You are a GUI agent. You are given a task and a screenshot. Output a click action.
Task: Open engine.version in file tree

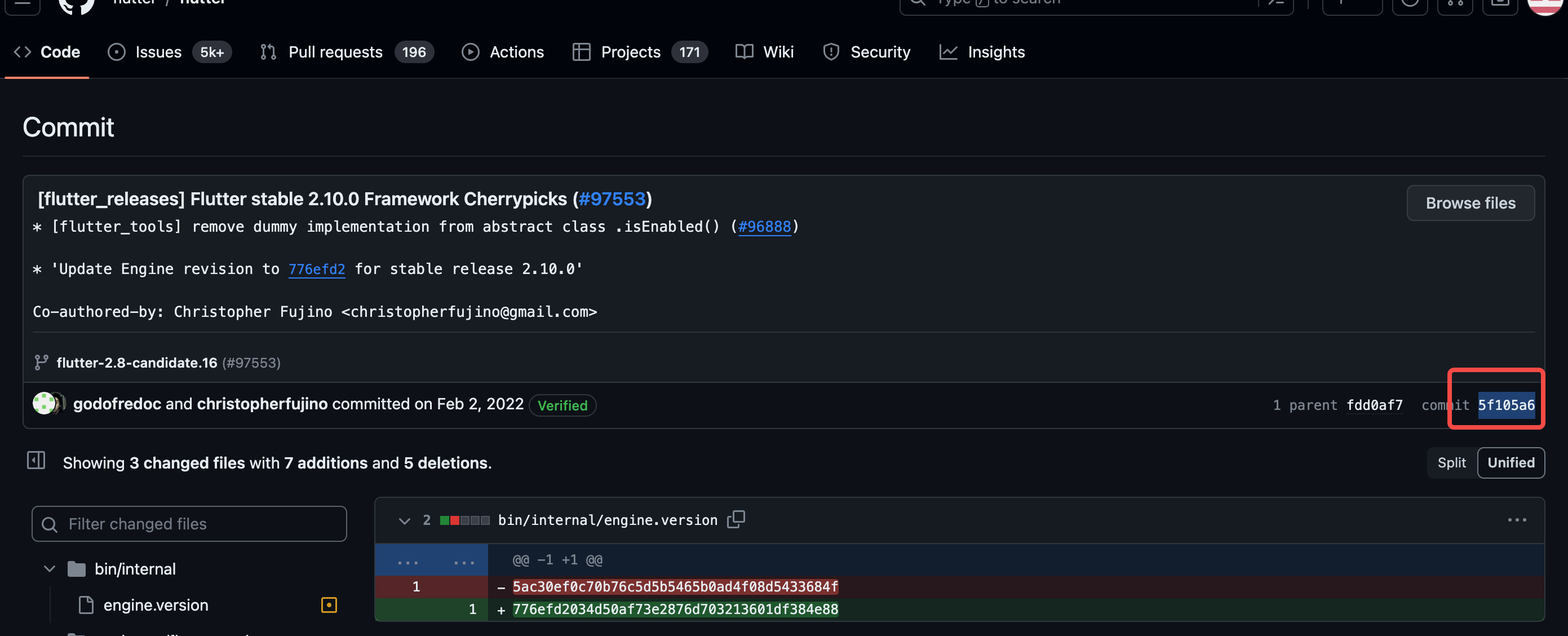click(155, 605)
